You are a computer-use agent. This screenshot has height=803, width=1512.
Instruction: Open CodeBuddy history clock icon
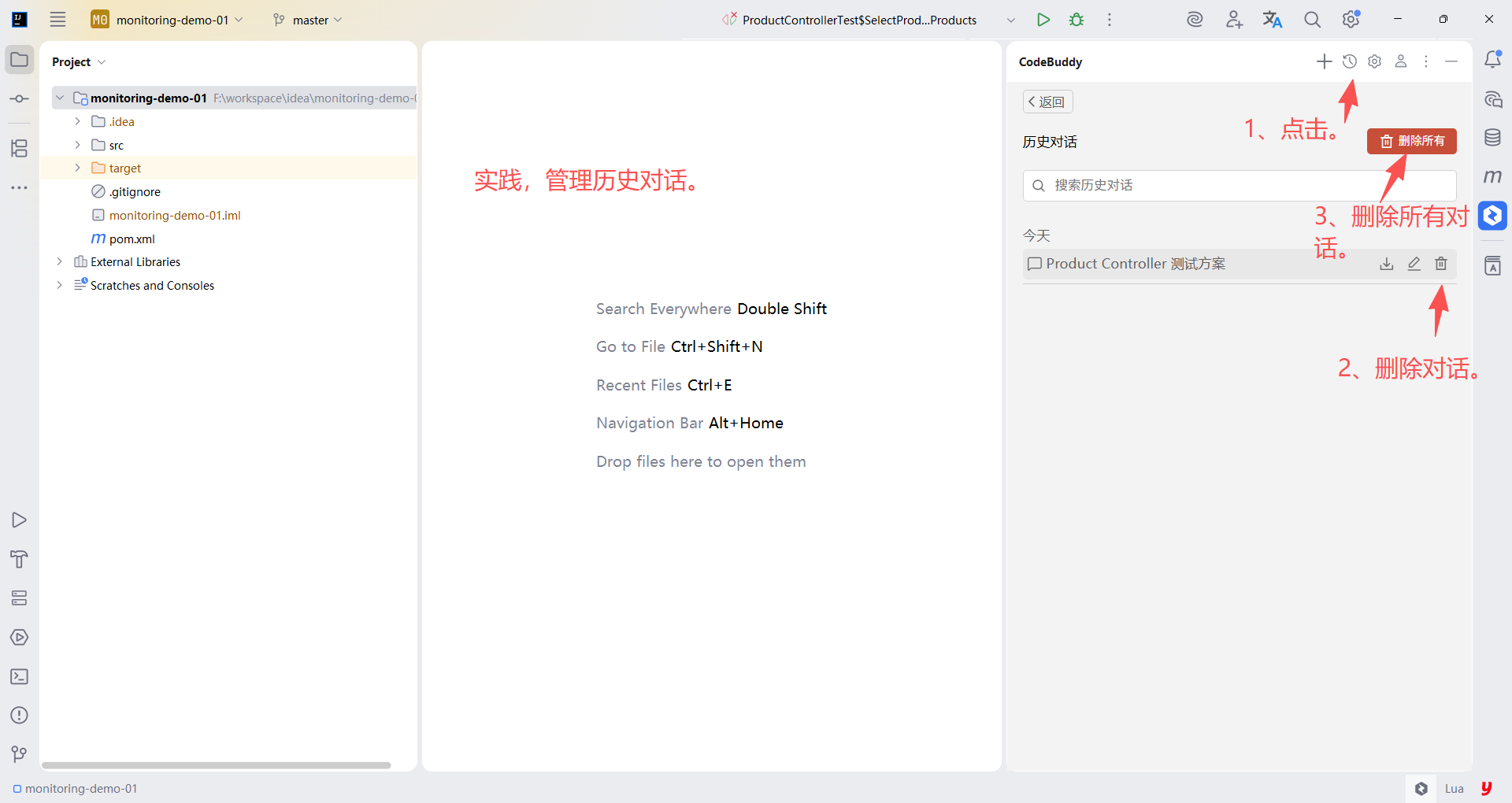(x=1350, y=61)
